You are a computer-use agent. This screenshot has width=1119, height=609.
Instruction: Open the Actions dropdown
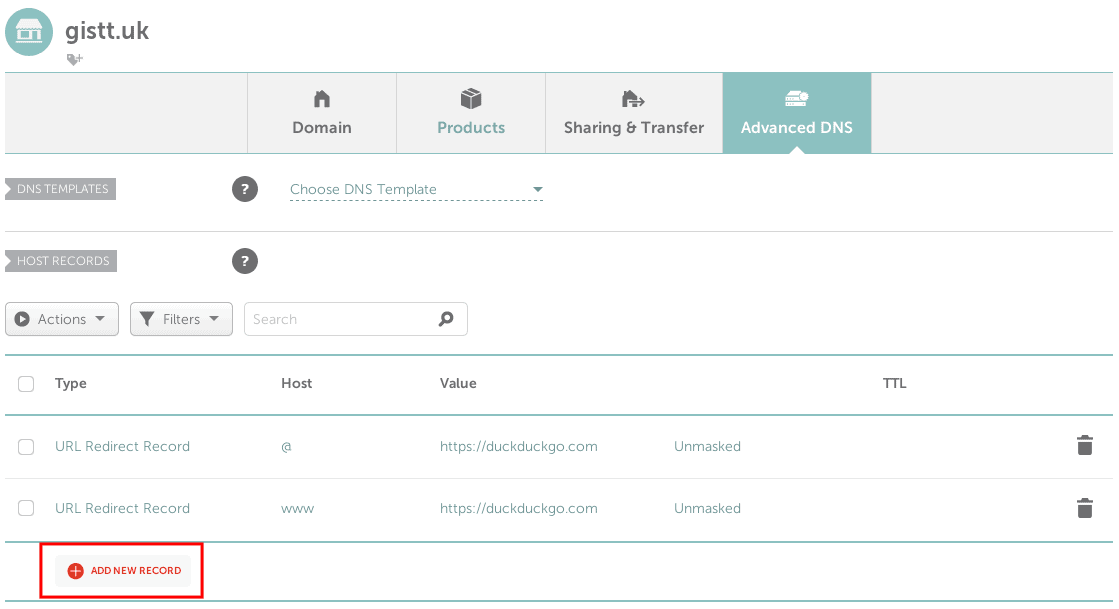coord(61,318)
